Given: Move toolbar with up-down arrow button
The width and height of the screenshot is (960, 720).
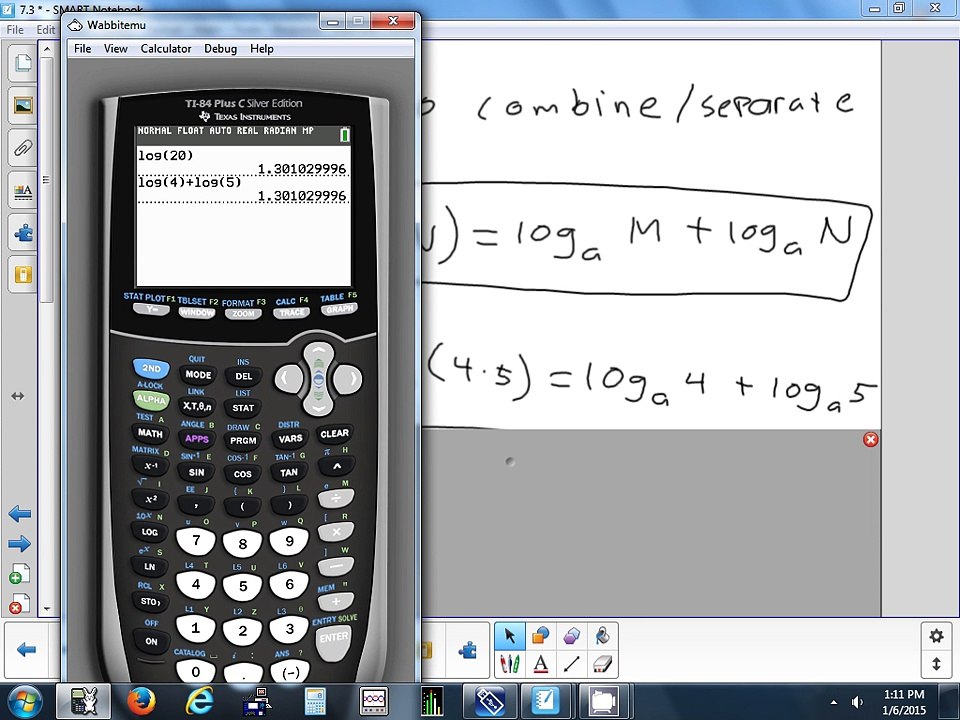Looking at the screenshot, I should tap(936, 664).
